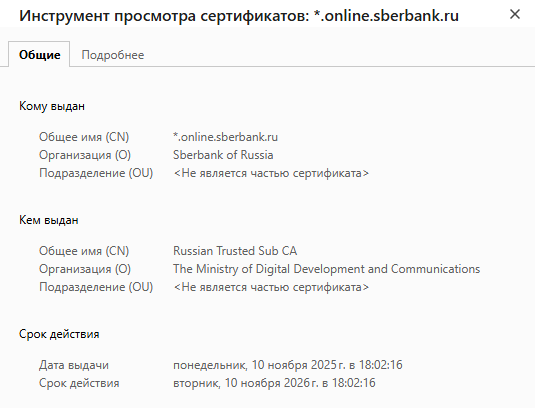
Task: Select the Общие tab
Action: [40, 55]
